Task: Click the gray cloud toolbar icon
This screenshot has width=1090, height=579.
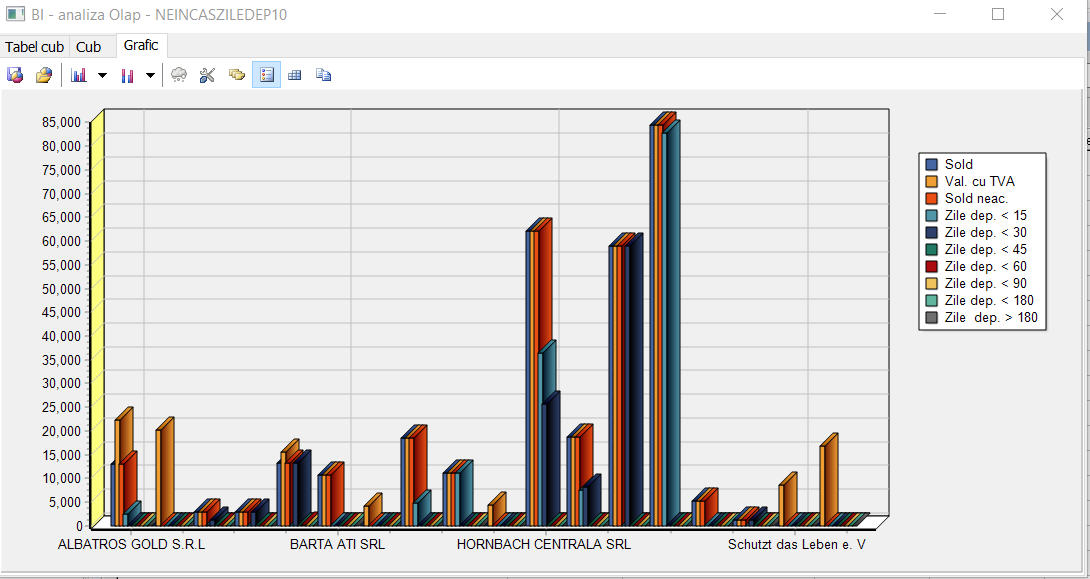Action: click(x=179, y=75)
